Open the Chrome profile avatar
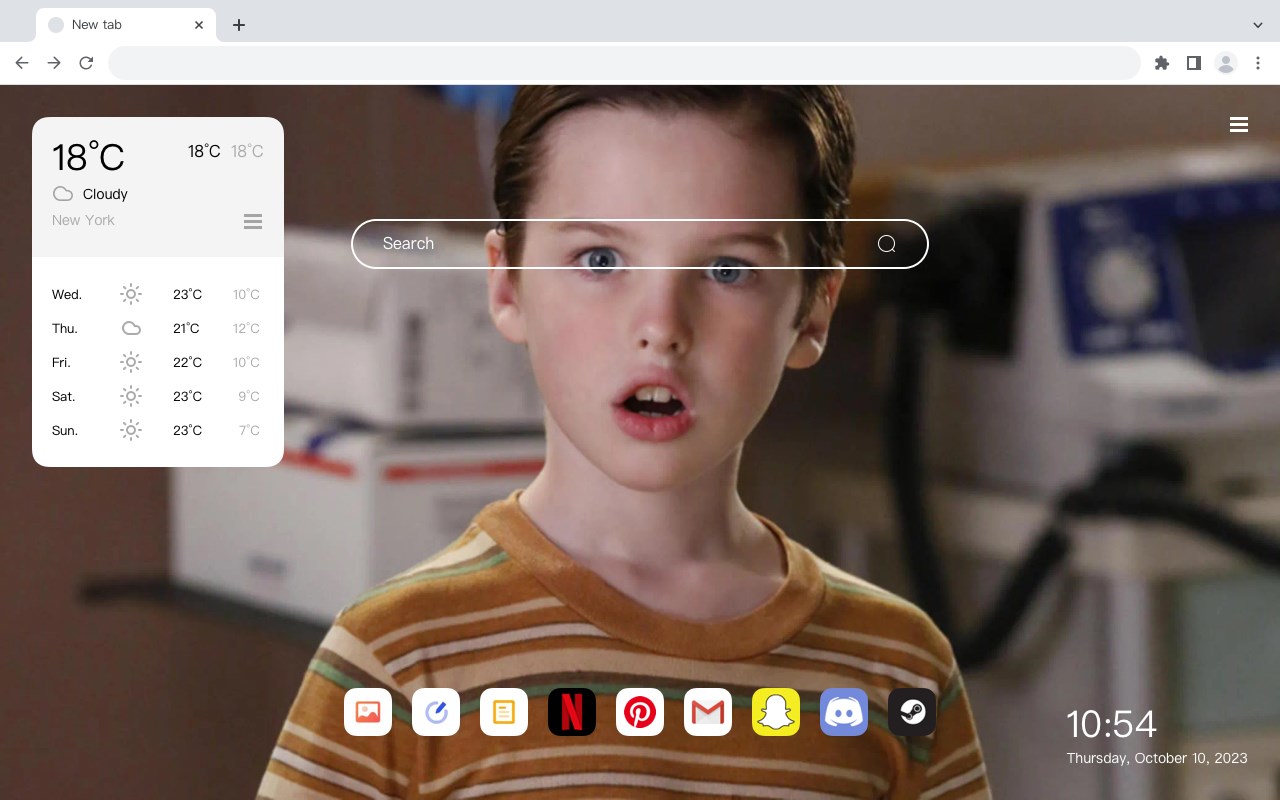This screenshot has height=800, width=1280. 1226,63
